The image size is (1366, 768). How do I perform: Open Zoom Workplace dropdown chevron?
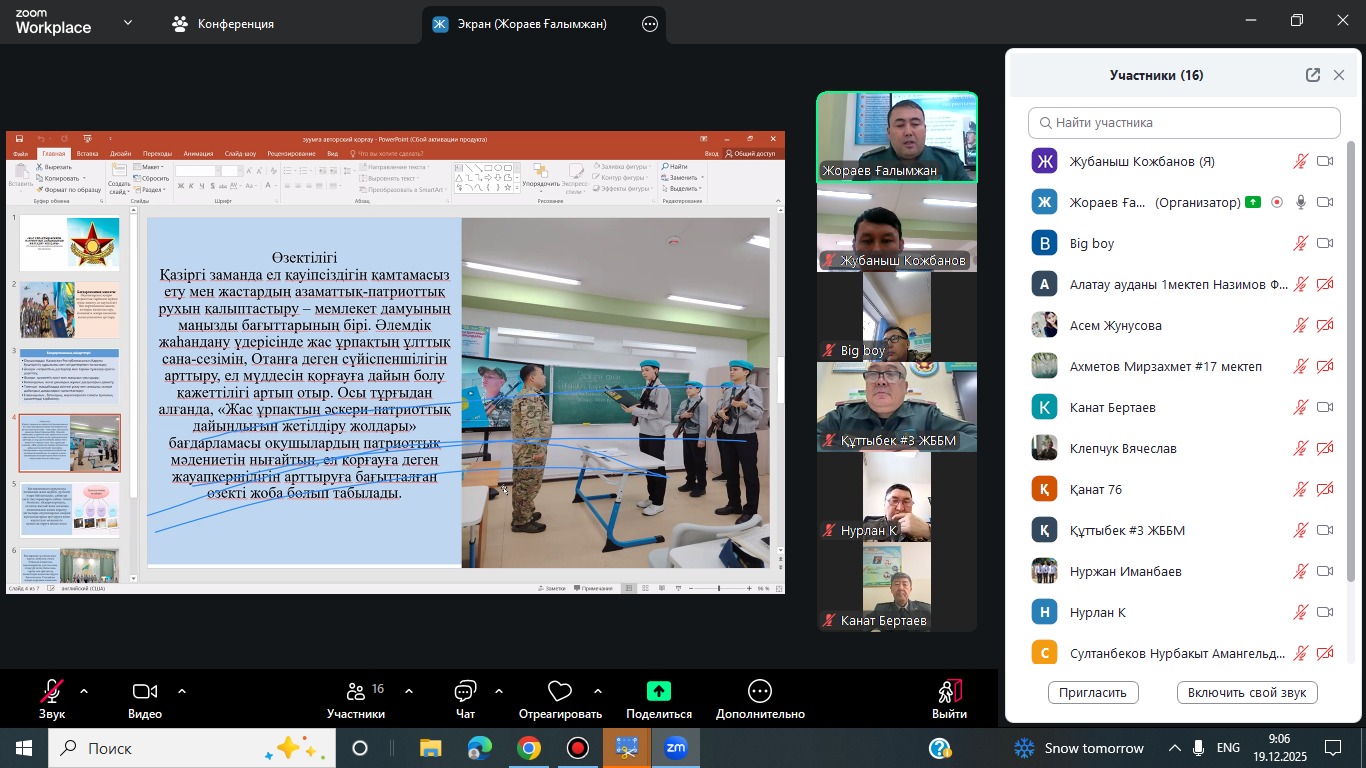128,22
